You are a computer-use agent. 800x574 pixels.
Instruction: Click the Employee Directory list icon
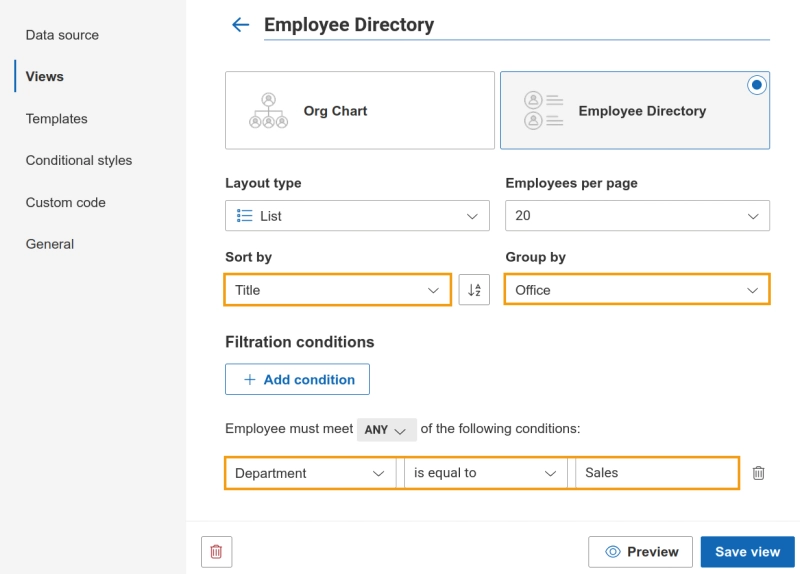click(543, 110)
